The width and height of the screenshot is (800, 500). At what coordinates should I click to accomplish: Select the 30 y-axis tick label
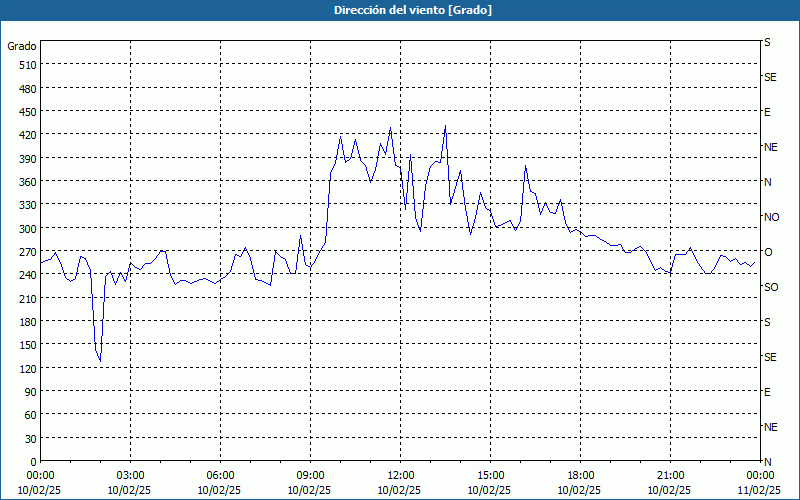[x=31, y=439]
